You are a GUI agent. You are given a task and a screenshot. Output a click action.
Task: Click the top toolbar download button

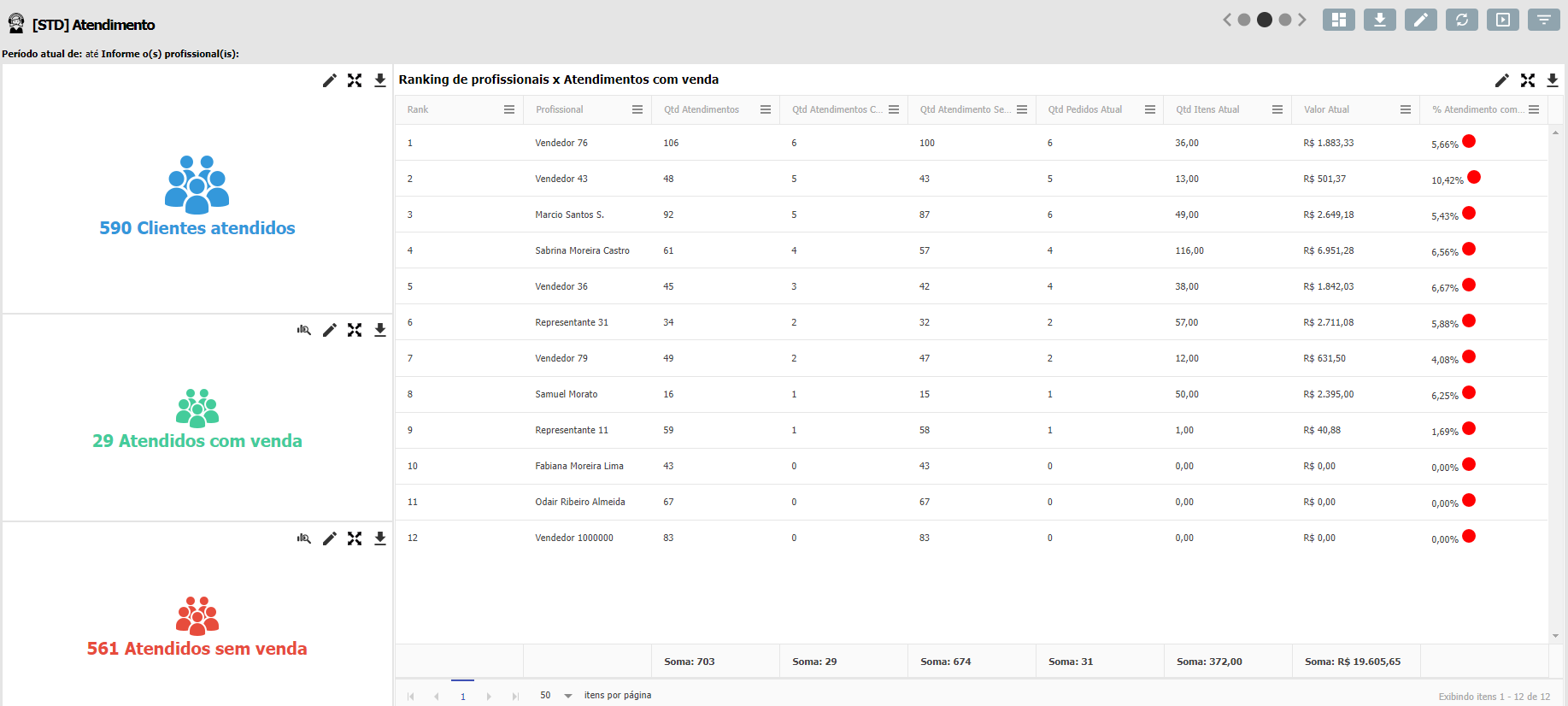(1379, 20)
